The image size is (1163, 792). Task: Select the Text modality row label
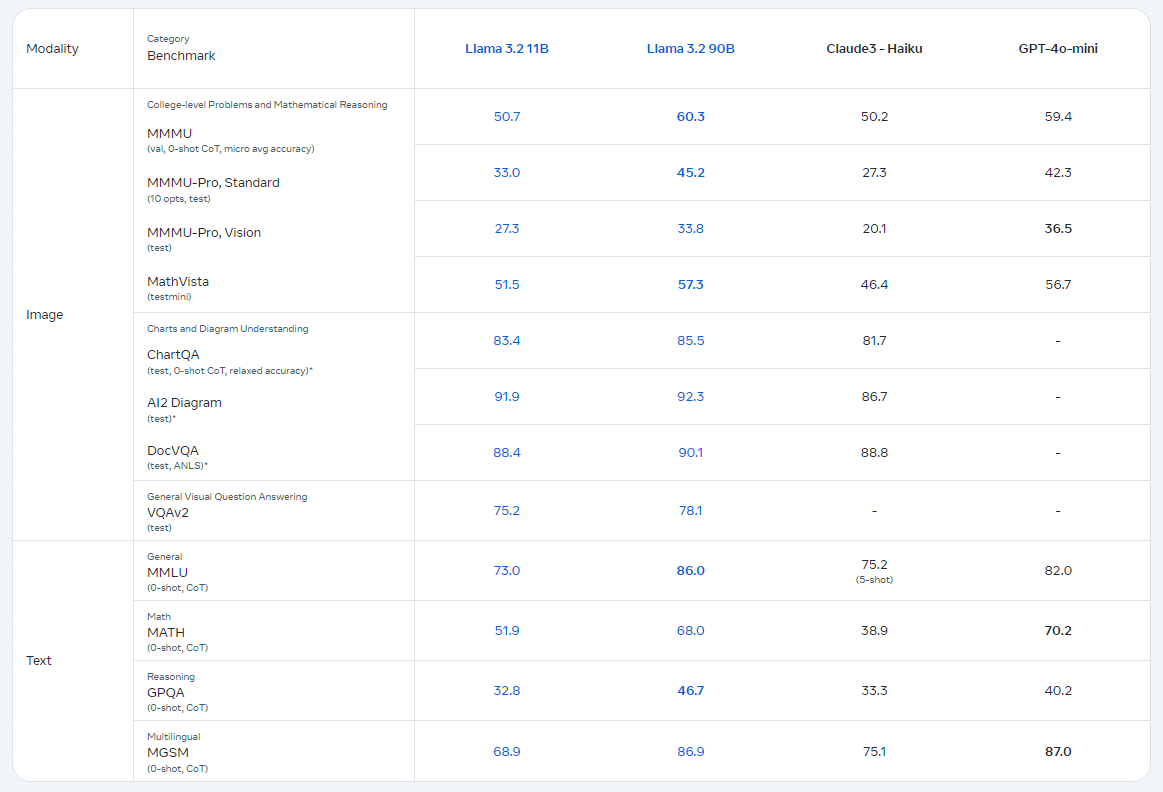coord(39,661)
